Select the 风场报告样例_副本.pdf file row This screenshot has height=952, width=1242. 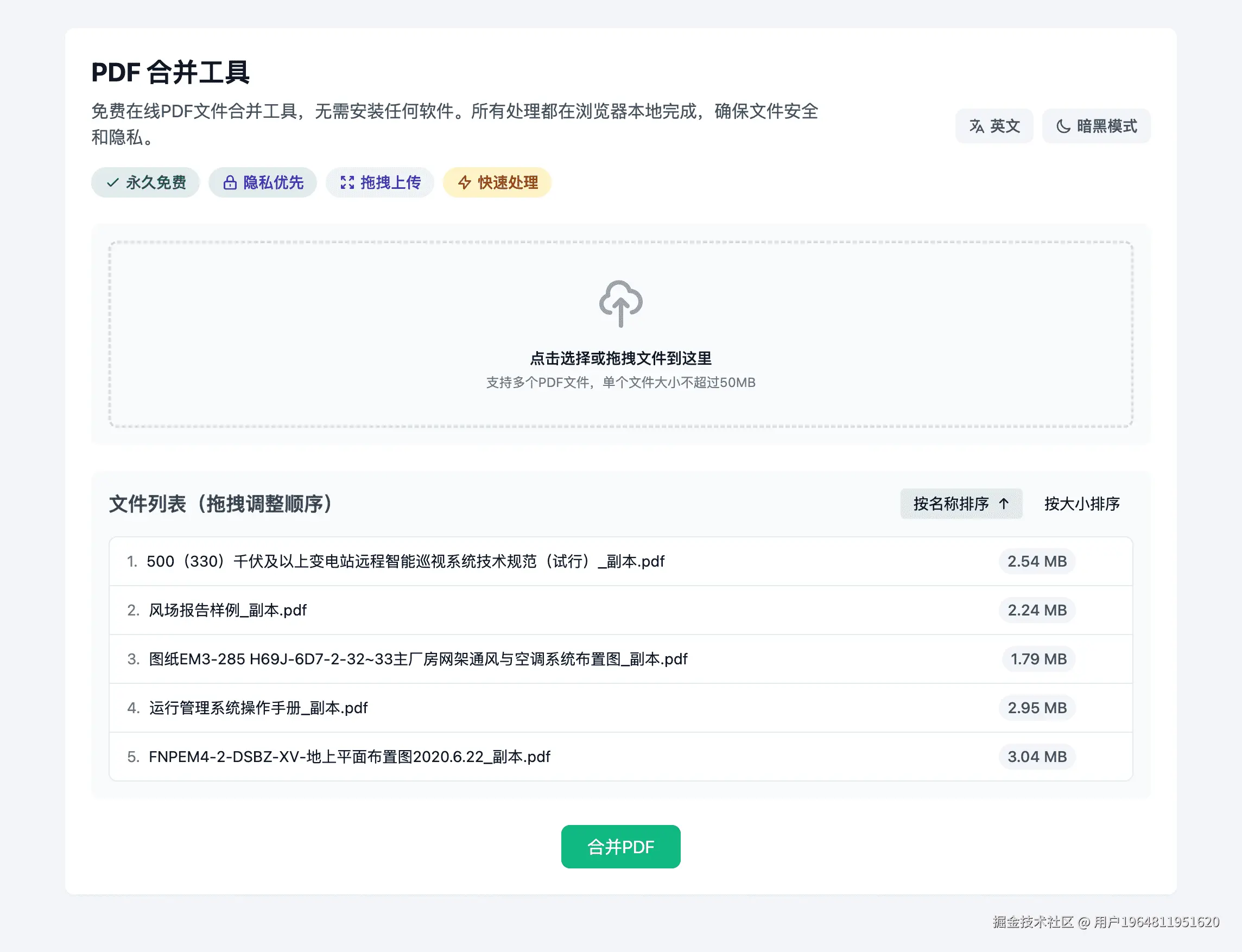click(x=227, y=610)
